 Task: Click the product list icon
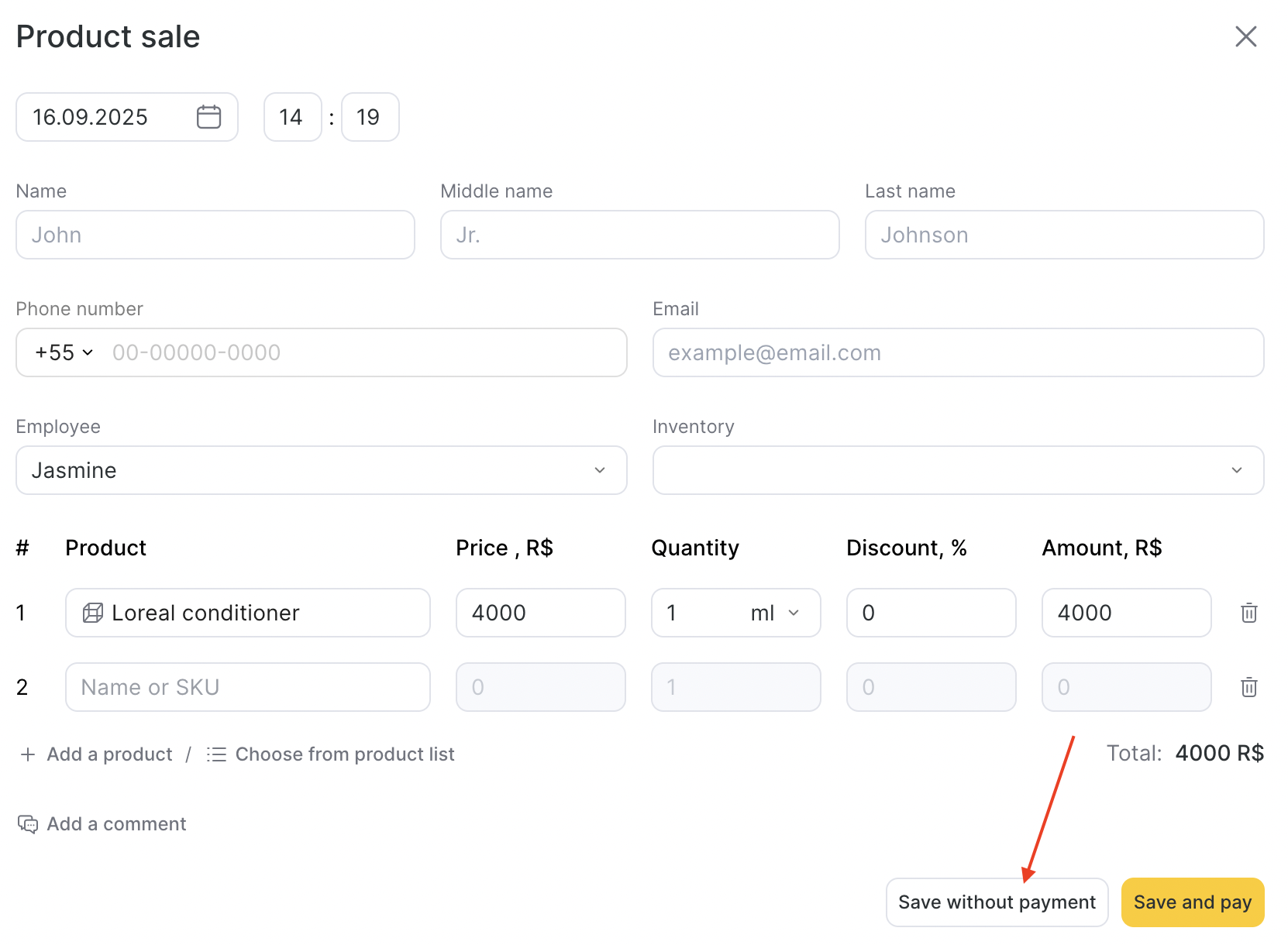pyautogui.click(x=216, y=754)
